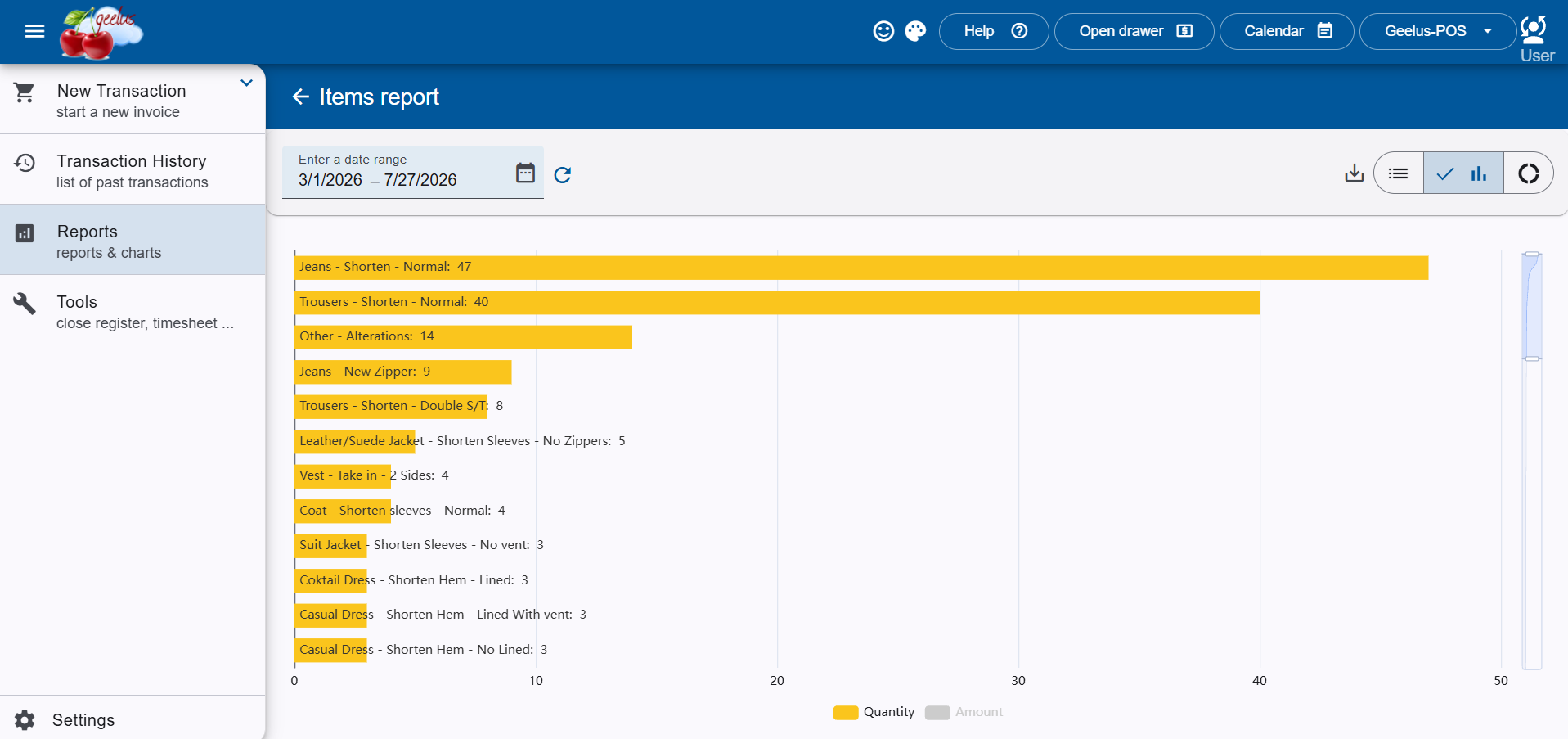Open the Tools sidebar item
Screen dimensions: 1568x739
pos(133,310)
